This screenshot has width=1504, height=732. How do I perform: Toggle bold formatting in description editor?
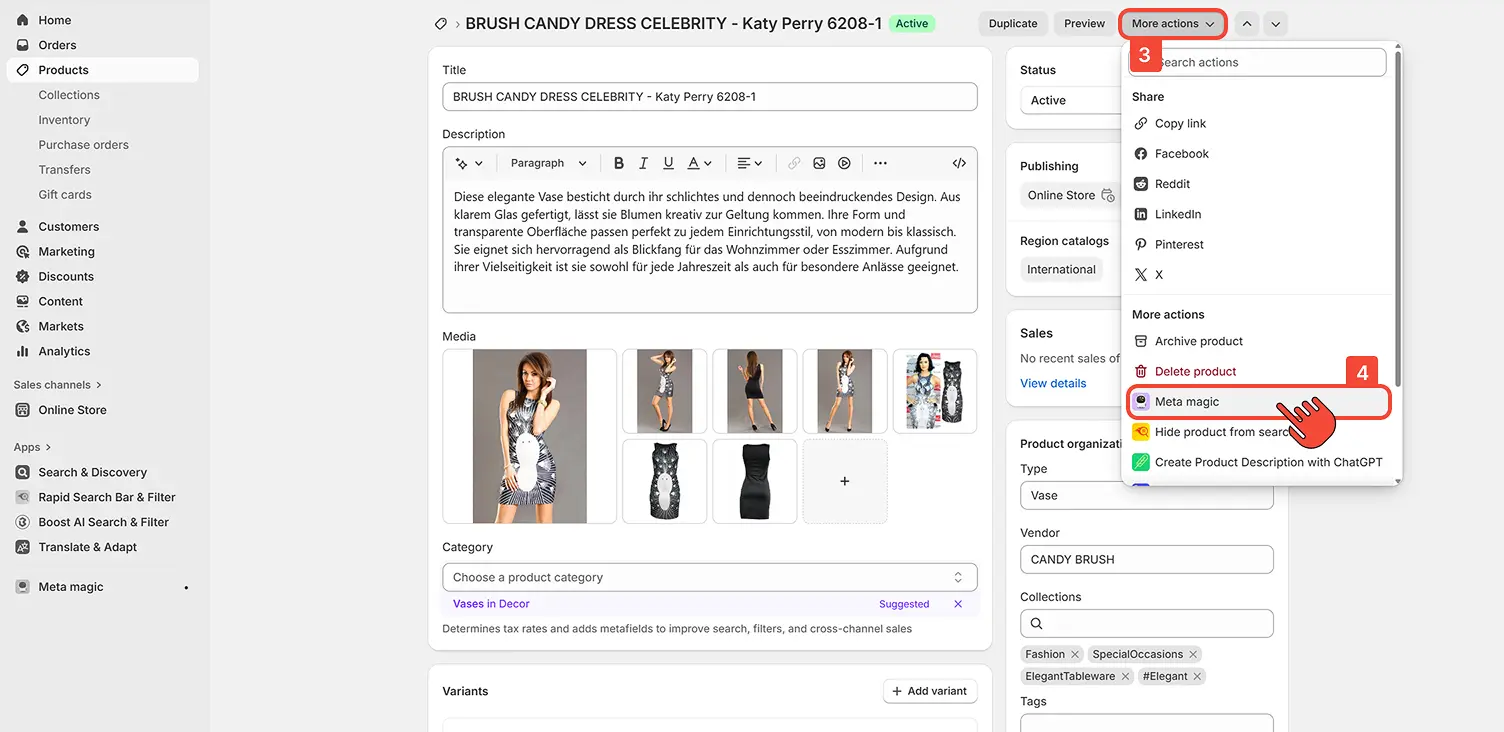tap(619, 163)
